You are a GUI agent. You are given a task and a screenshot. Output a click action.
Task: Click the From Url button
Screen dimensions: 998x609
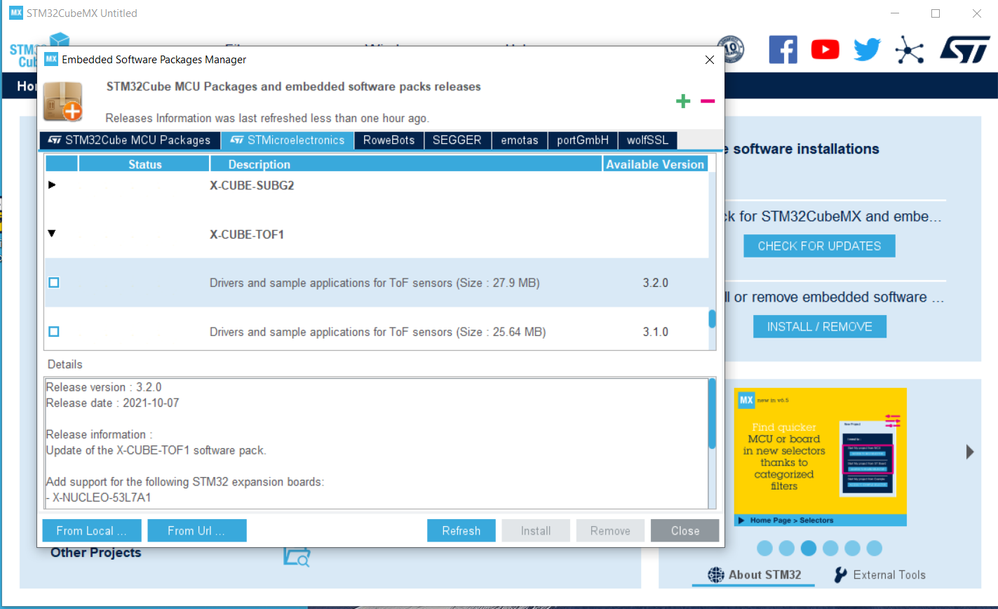click(197, 531)
